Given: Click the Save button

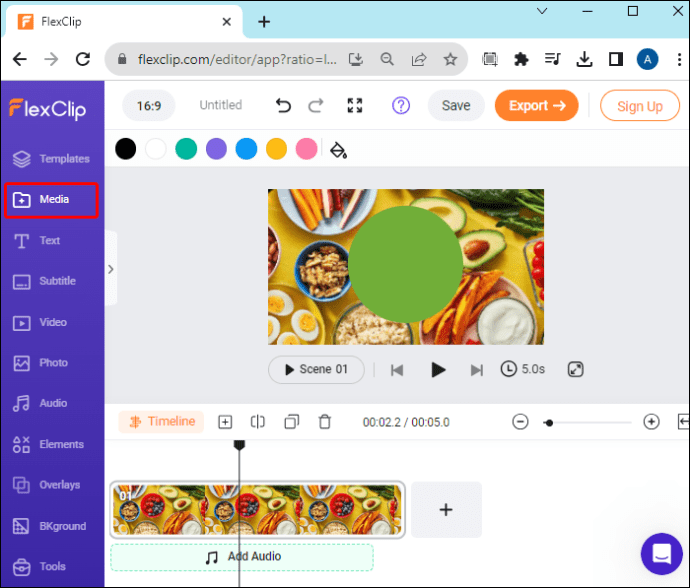Looking at the screenshot, I should click(x=456, y=106).
